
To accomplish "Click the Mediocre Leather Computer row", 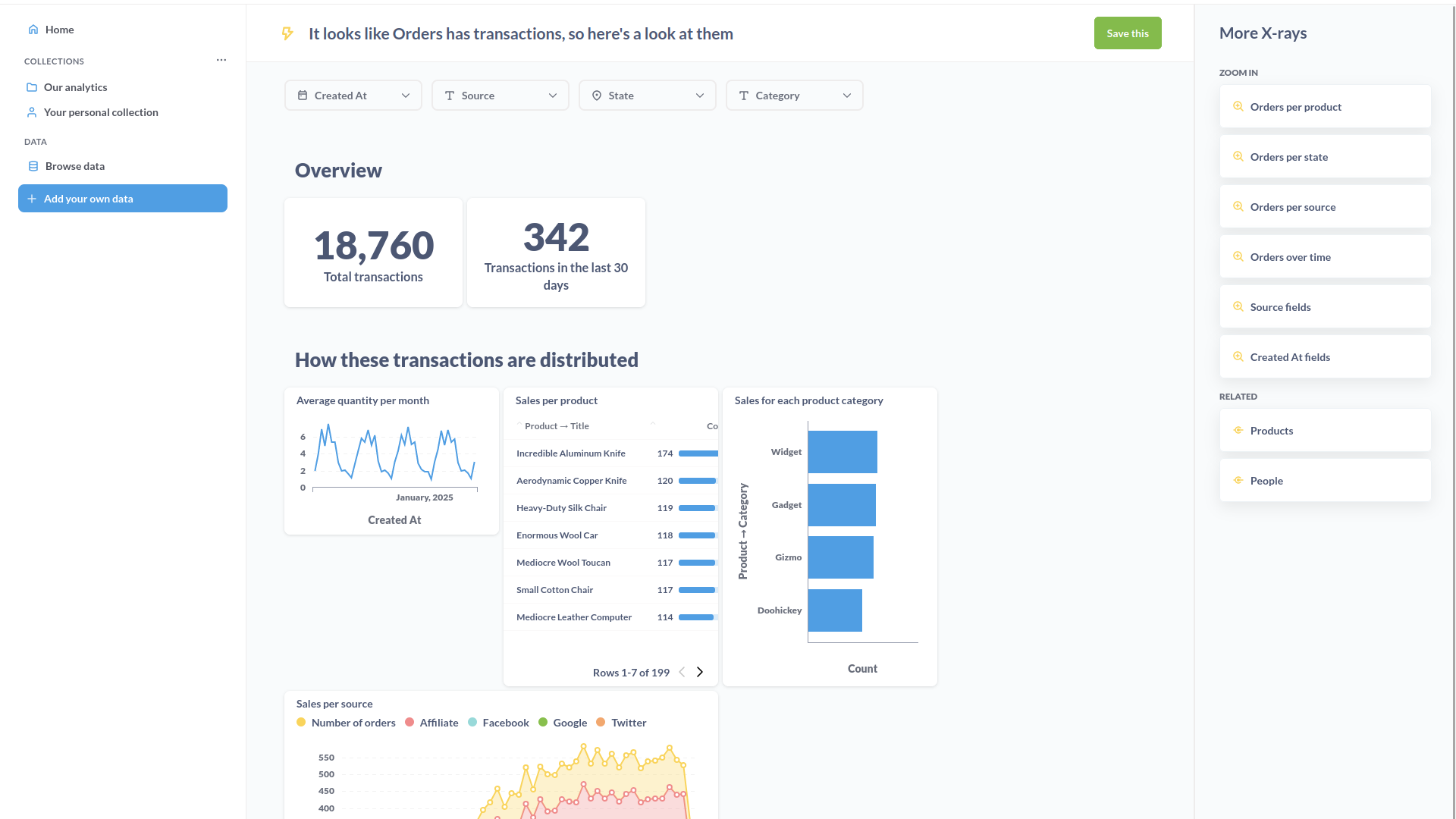I will point(610,617).
